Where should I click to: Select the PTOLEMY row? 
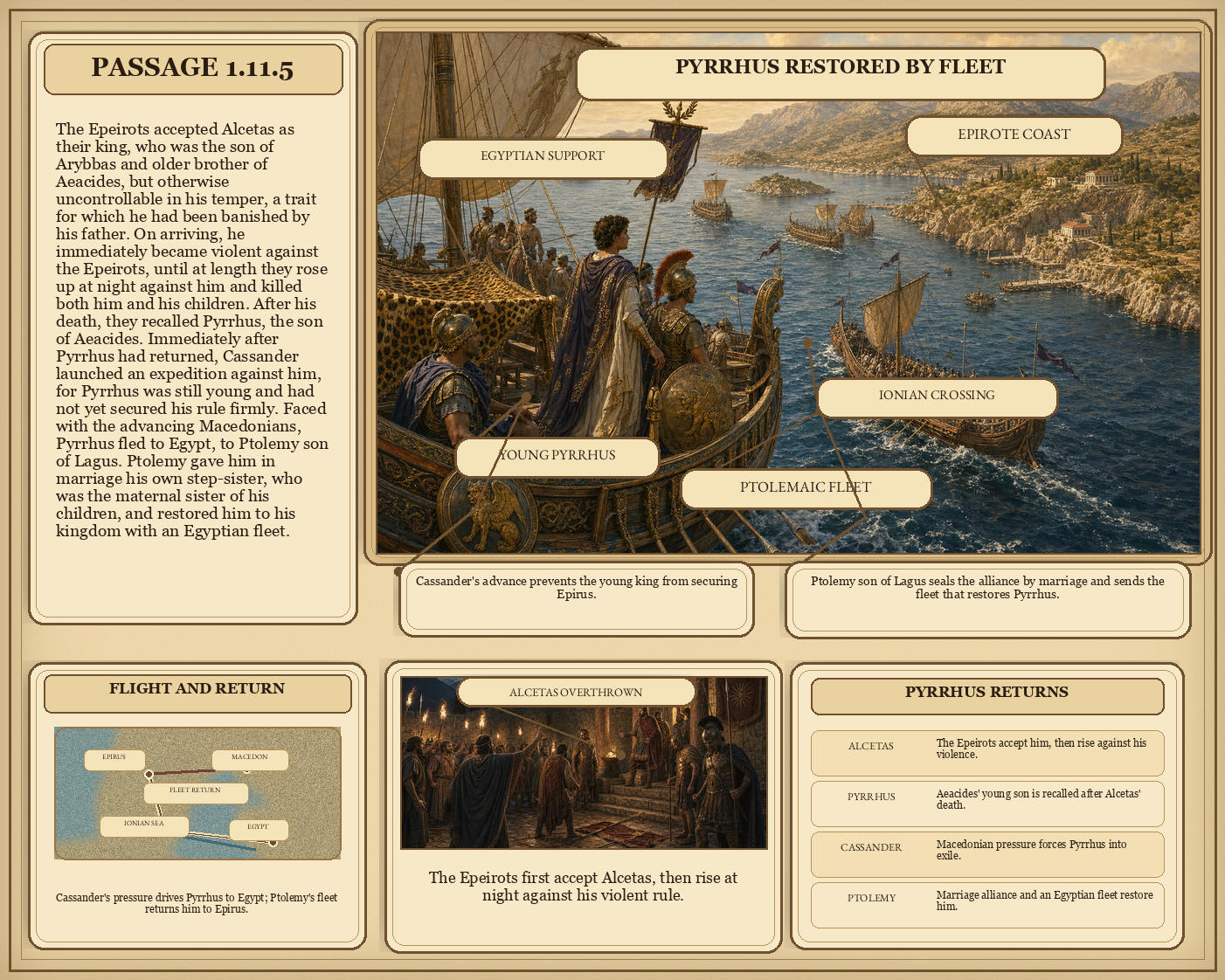(x=987, y=905)
